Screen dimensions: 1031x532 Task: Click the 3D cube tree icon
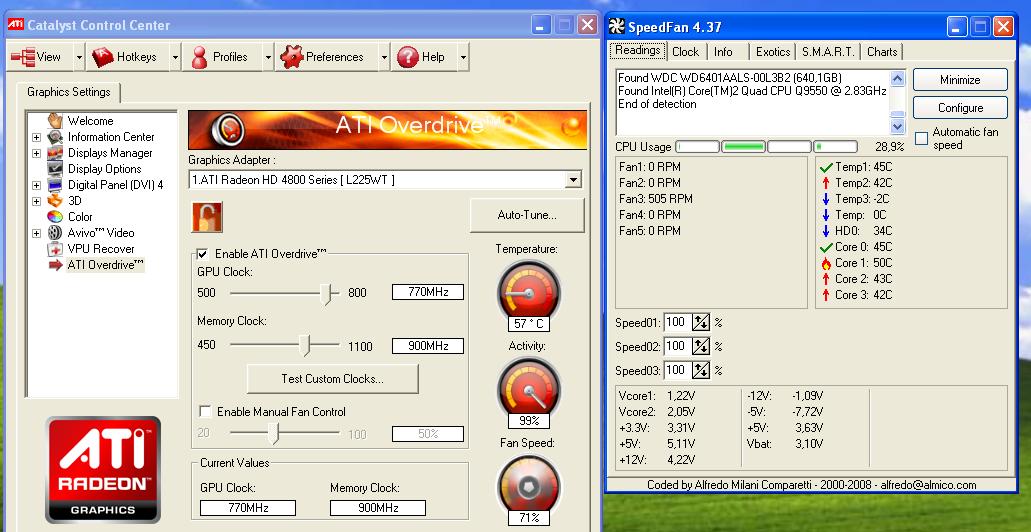(x=55, y=201)
